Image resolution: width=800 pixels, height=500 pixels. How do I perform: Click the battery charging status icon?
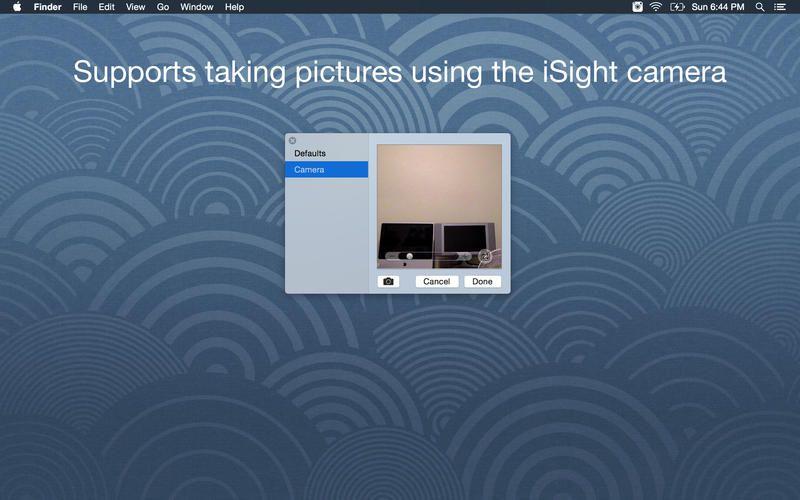(677, 7)
